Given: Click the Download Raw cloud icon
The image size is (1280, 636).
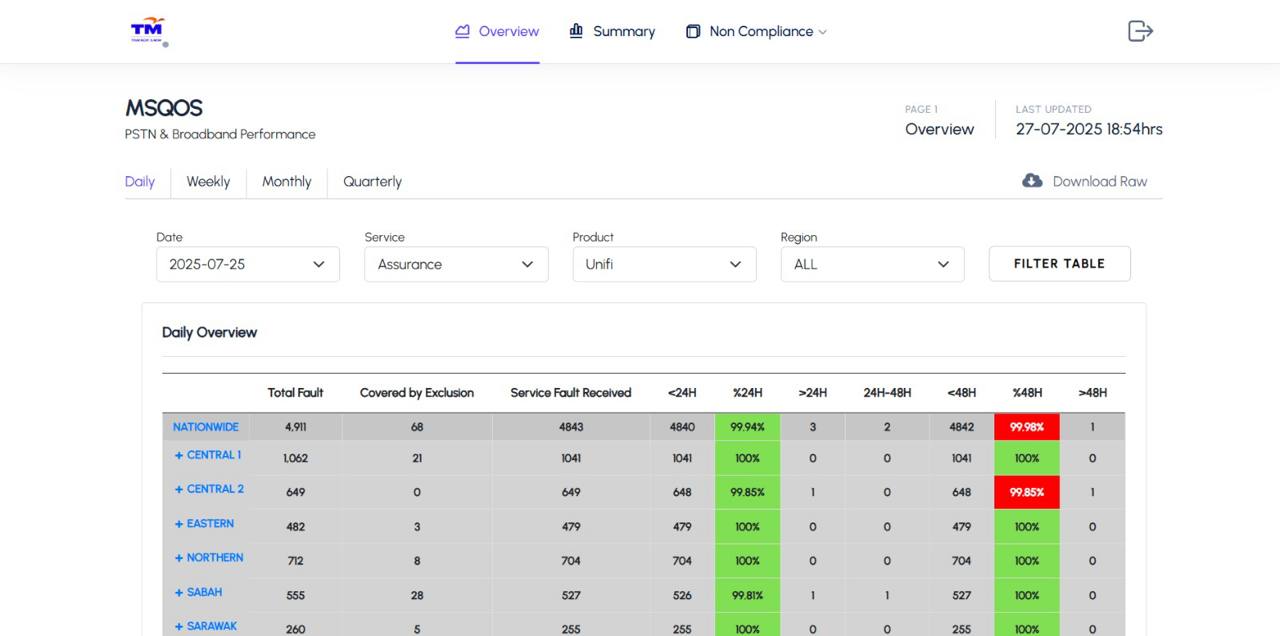Looking at the screenshot, I should tap(1032, 181).
